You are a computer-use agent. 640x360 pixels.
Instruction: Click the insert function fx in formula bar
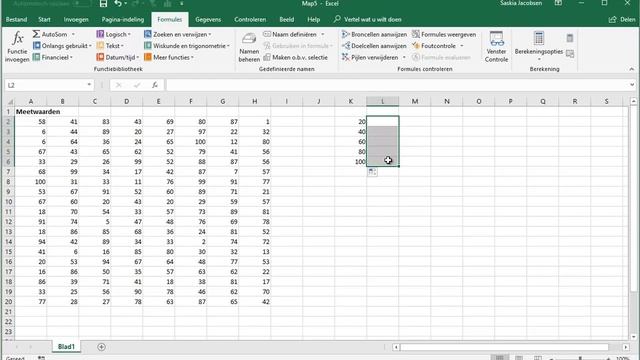155,85
